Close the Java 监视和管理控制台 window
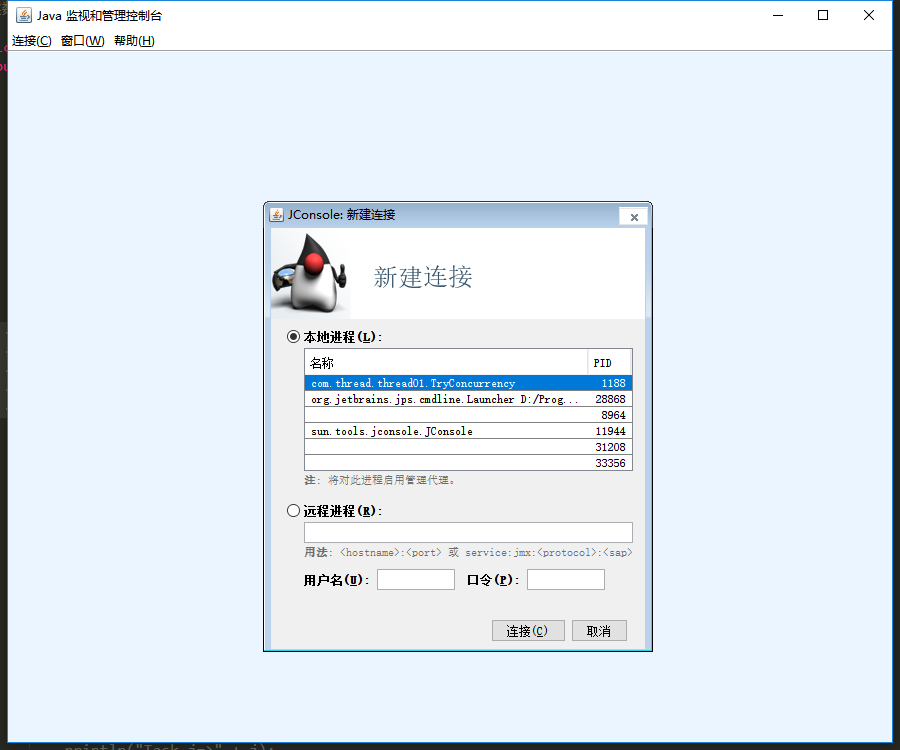This screenshot has height=750, width=900. pos(868,15)
